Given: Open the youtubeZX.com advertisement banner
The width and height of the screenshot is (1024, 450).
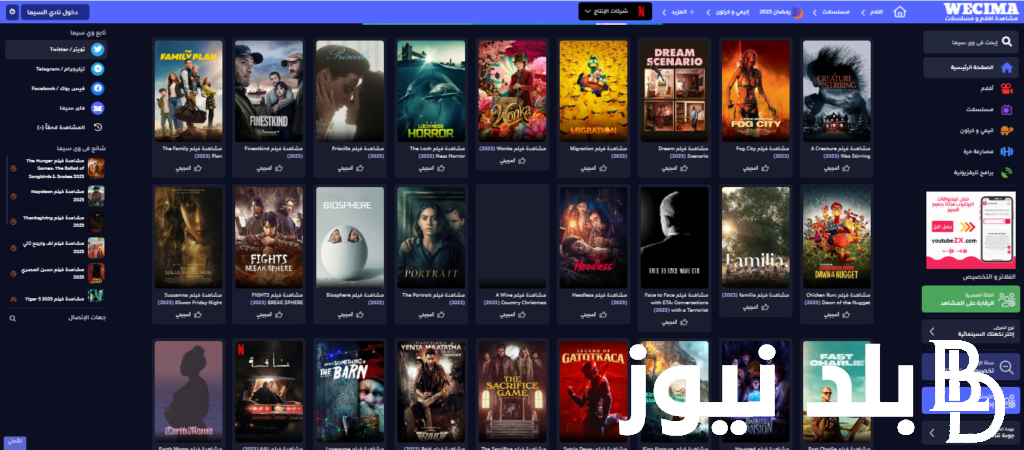Looking at the screenshot, I should click(x=970, y=230).
